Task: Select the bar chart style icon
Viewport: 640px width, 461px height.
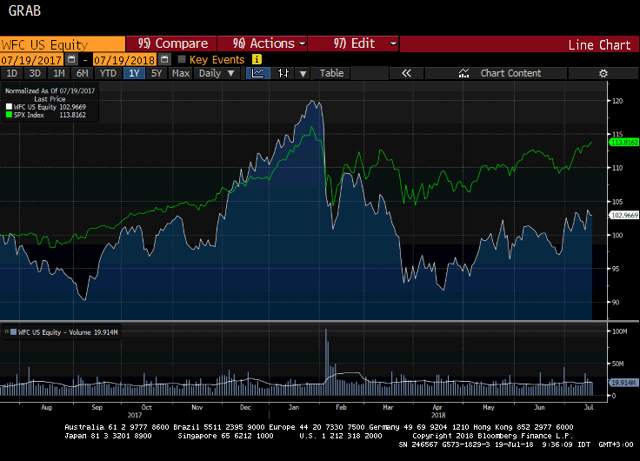Action: pyautogui.click(x=283, y=73)
